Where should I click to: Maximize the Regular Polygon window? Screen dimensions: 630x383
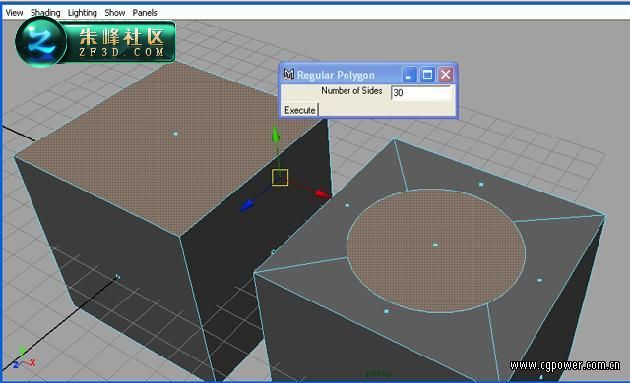(427, 75)
